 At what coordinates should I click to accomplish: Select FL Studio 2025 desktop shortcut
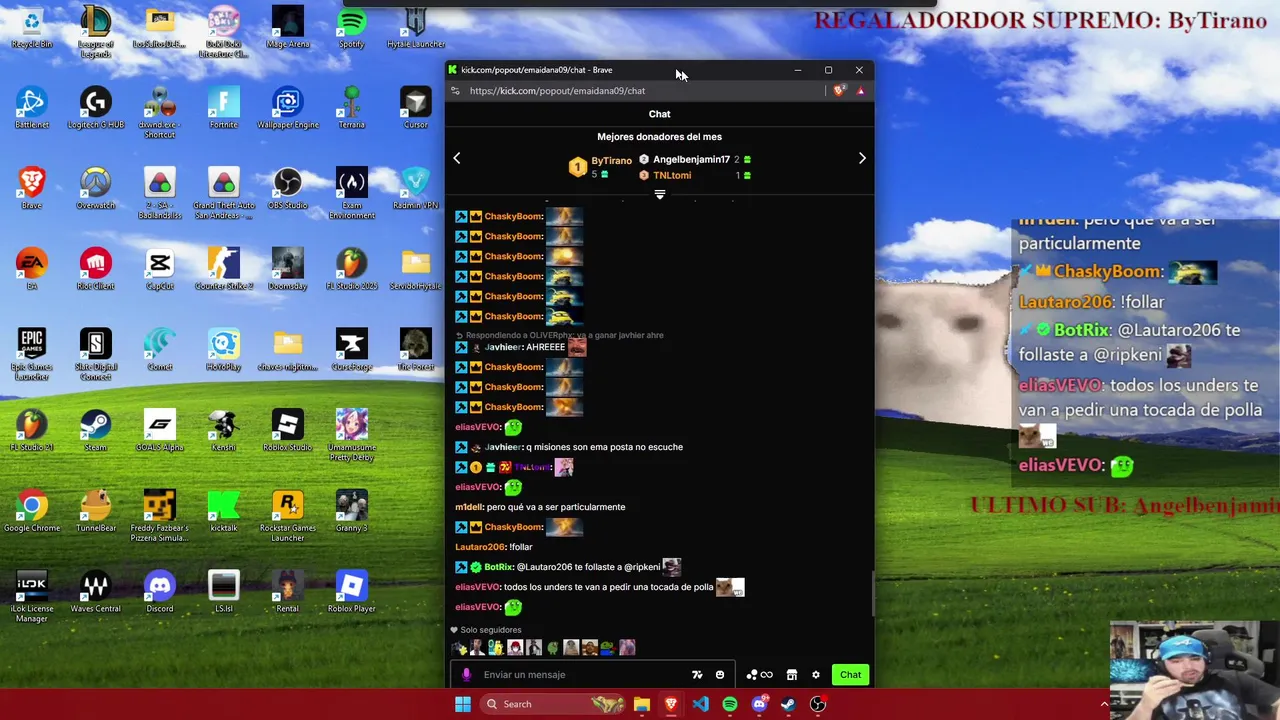click(352, 270)
